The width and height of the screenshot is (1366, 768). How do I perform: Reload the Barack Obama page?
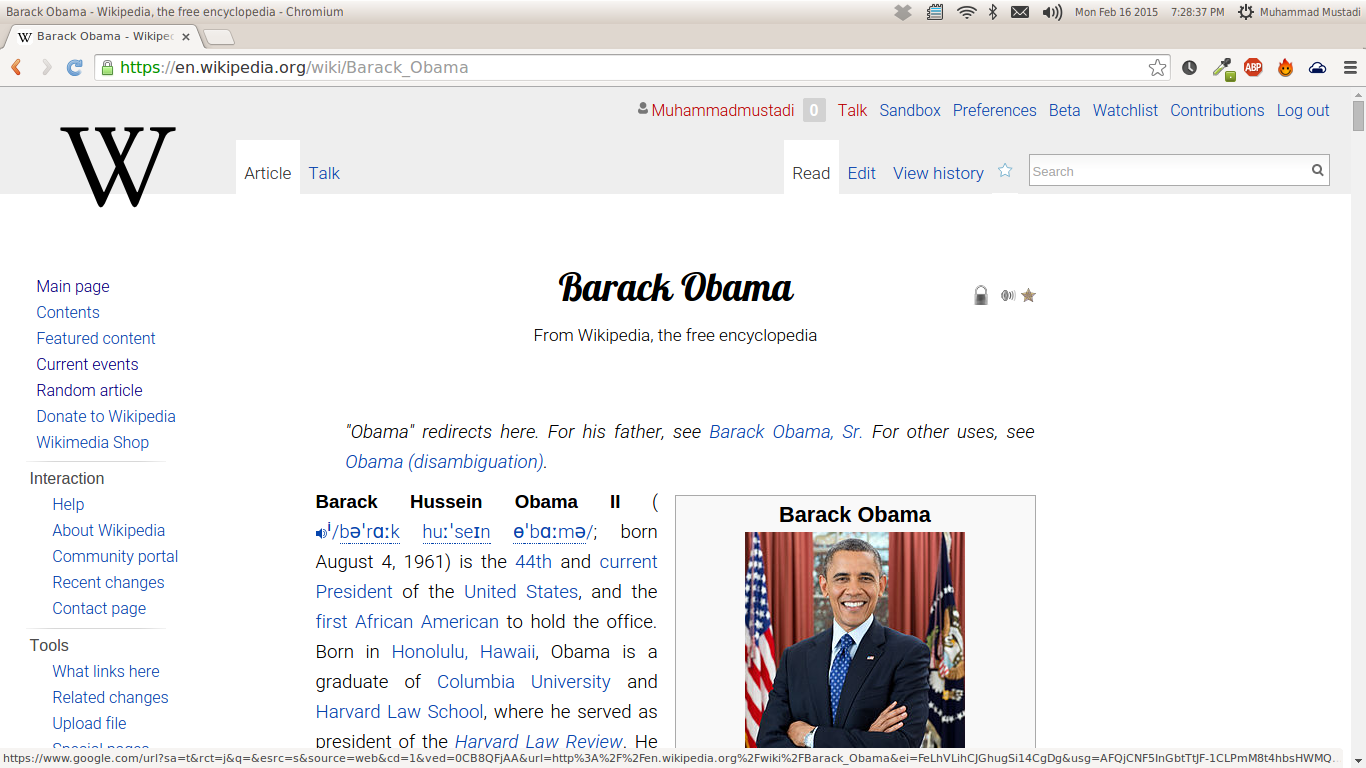74,67
